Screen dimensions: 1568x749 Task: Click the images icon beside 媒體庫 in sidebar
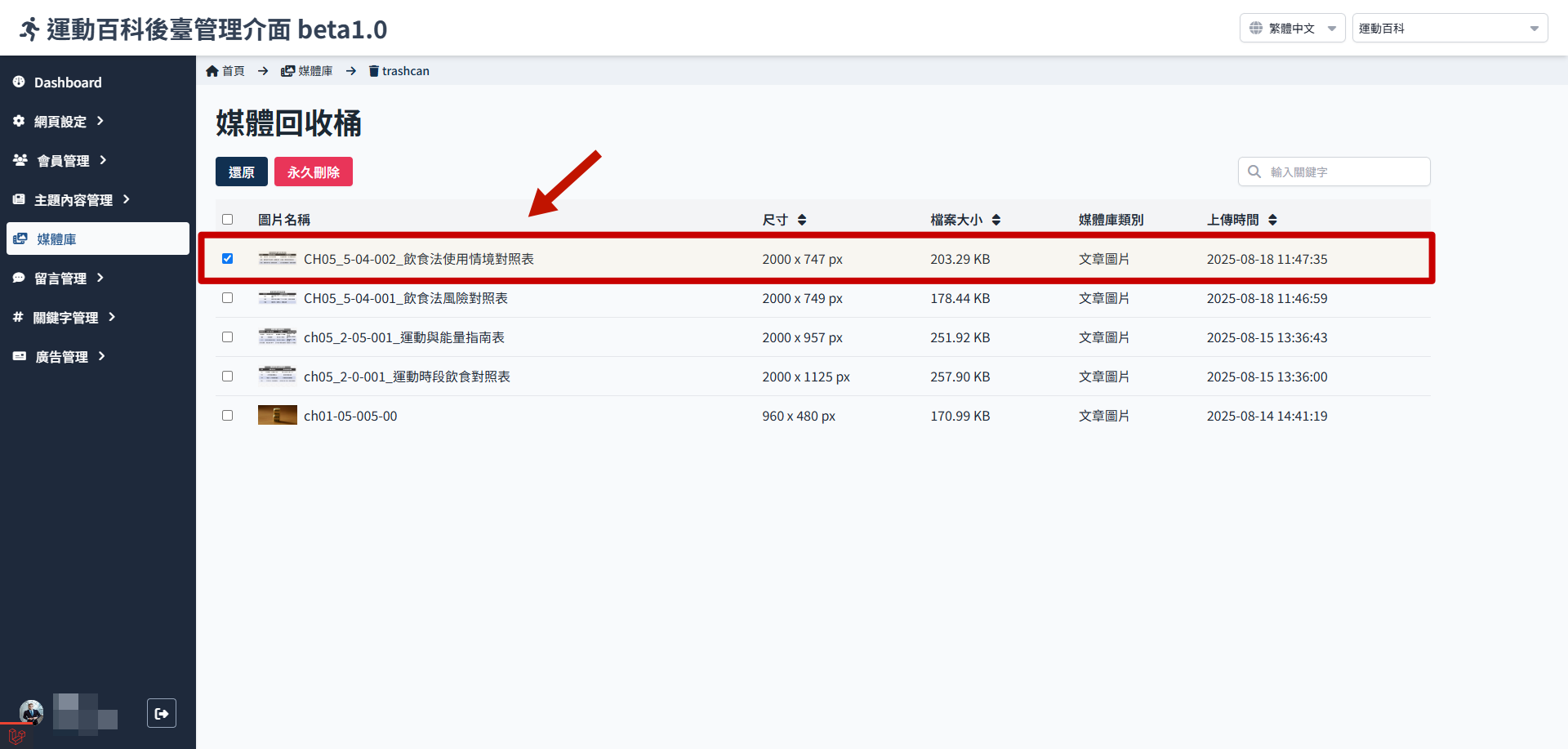pos(20,239)
